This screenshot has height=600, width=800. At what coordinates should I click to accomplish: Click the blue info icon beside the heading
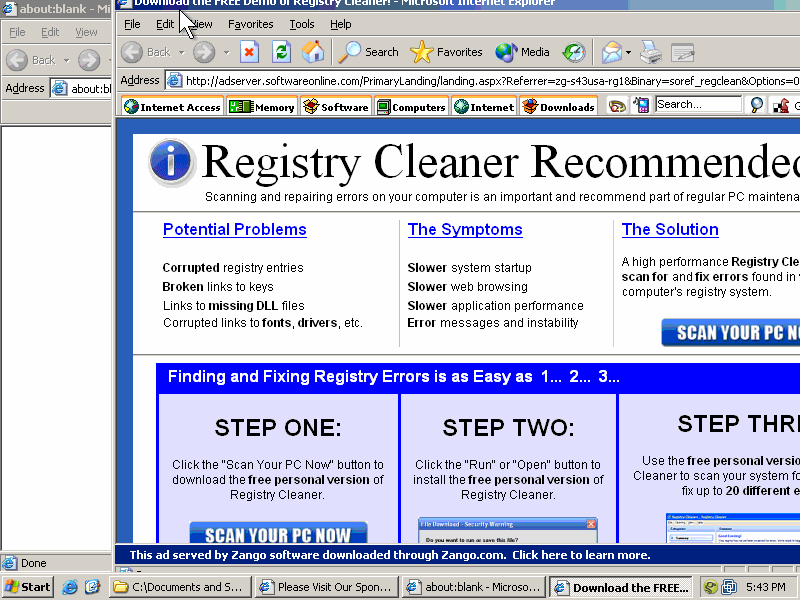(x=171, y=162)
